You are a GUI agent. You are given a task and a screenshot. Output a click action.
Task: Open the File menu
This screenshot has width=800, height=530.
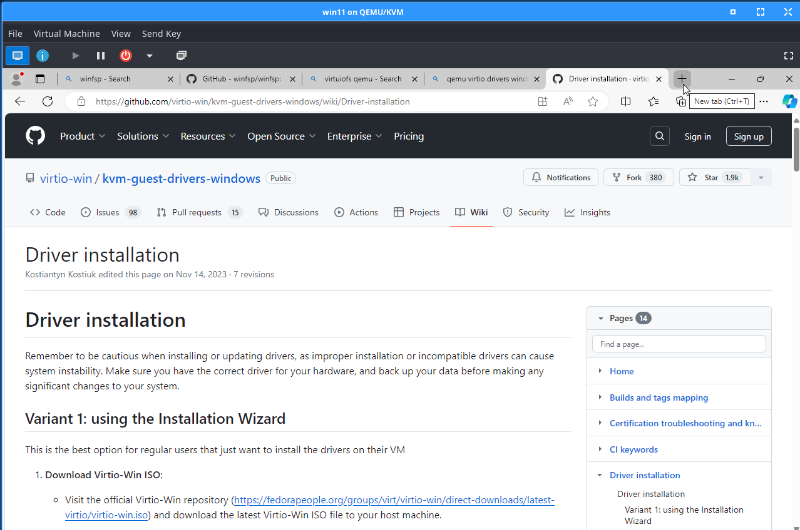pyautogui.click(x=15, y=34)
